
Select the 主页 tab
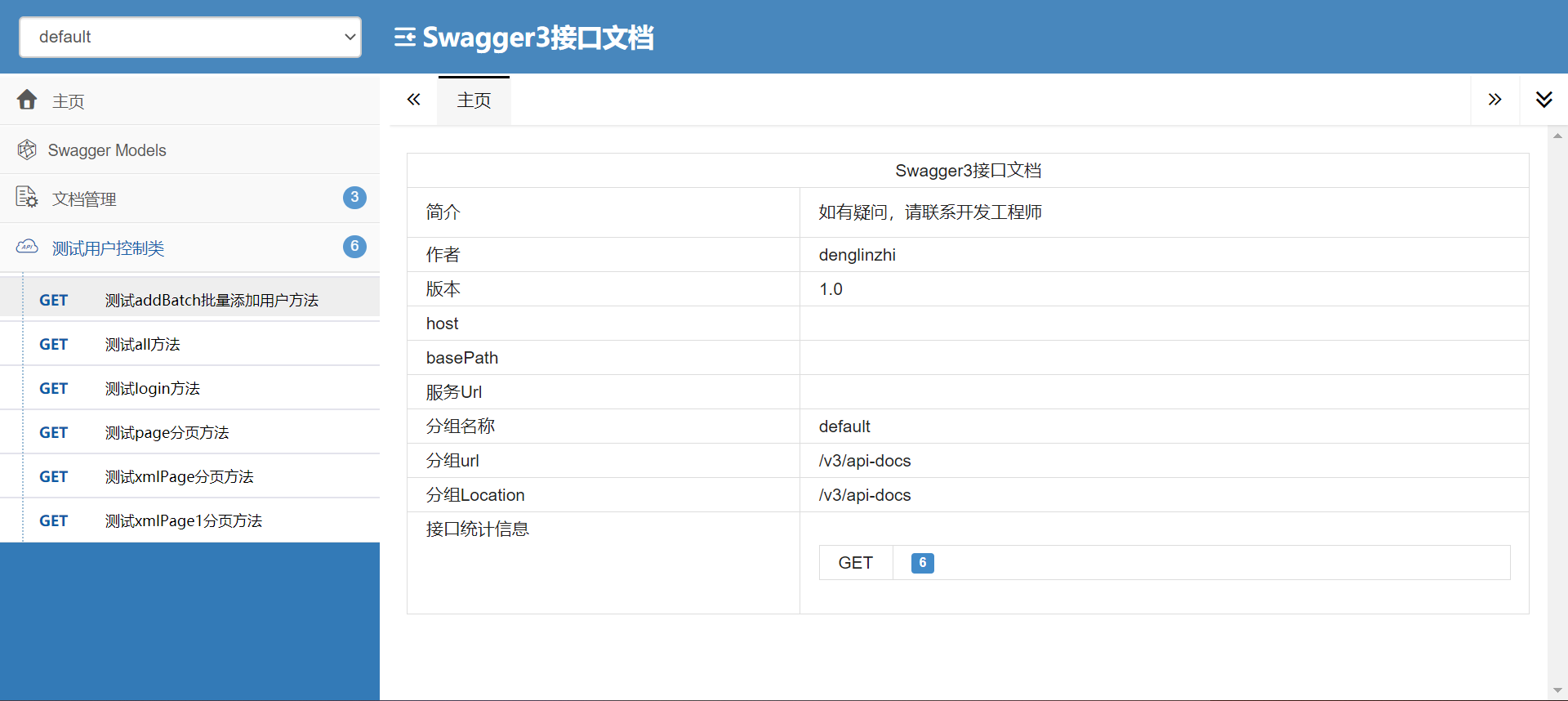(474, 100)
